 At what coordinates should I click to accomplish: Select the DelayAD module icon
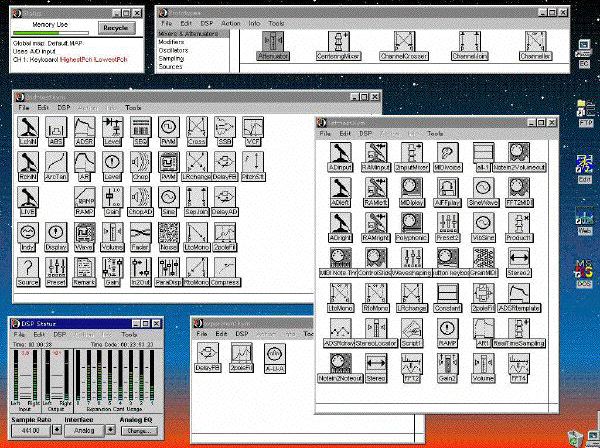(225, 202)
